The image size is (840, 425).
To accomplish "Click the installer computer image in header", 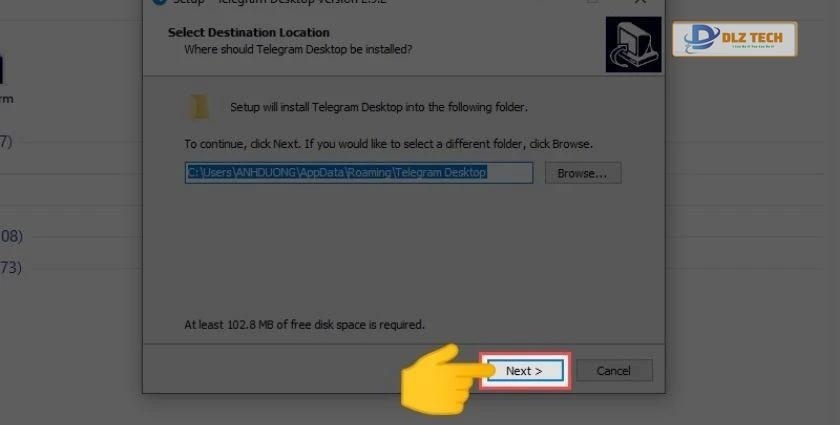I will point(633,44).
